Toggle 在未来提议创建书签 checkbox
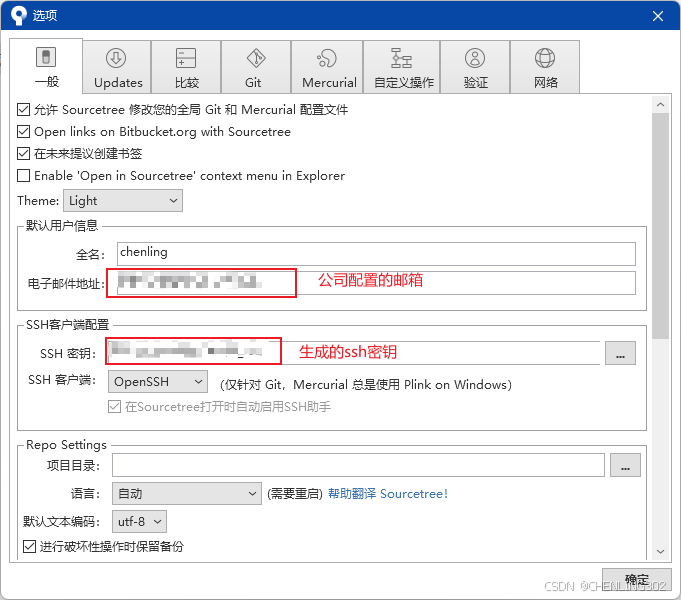This screenshot has height=600, width=681. point(23,153)
